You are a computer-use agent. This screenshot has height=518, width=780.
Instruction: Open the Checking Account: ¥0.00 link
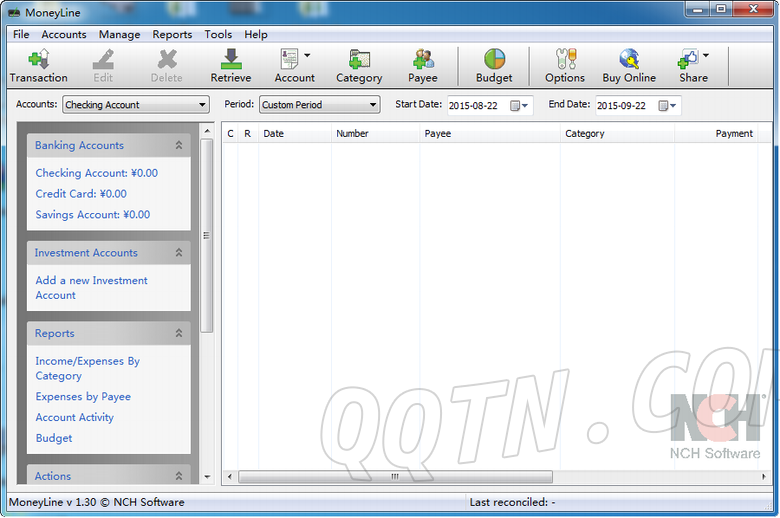pyautogui.click(x=97, y=173)
